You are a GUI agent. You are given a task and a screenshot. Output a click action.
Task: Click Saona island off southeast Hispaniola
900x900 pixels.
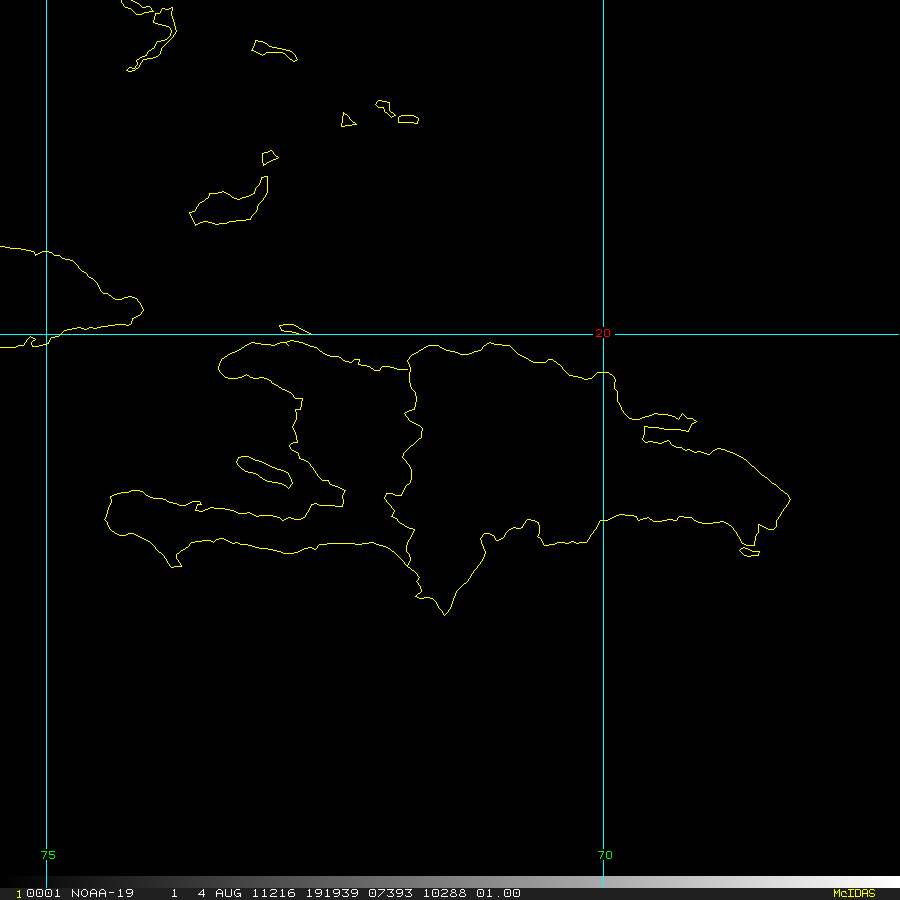[750, 552]
